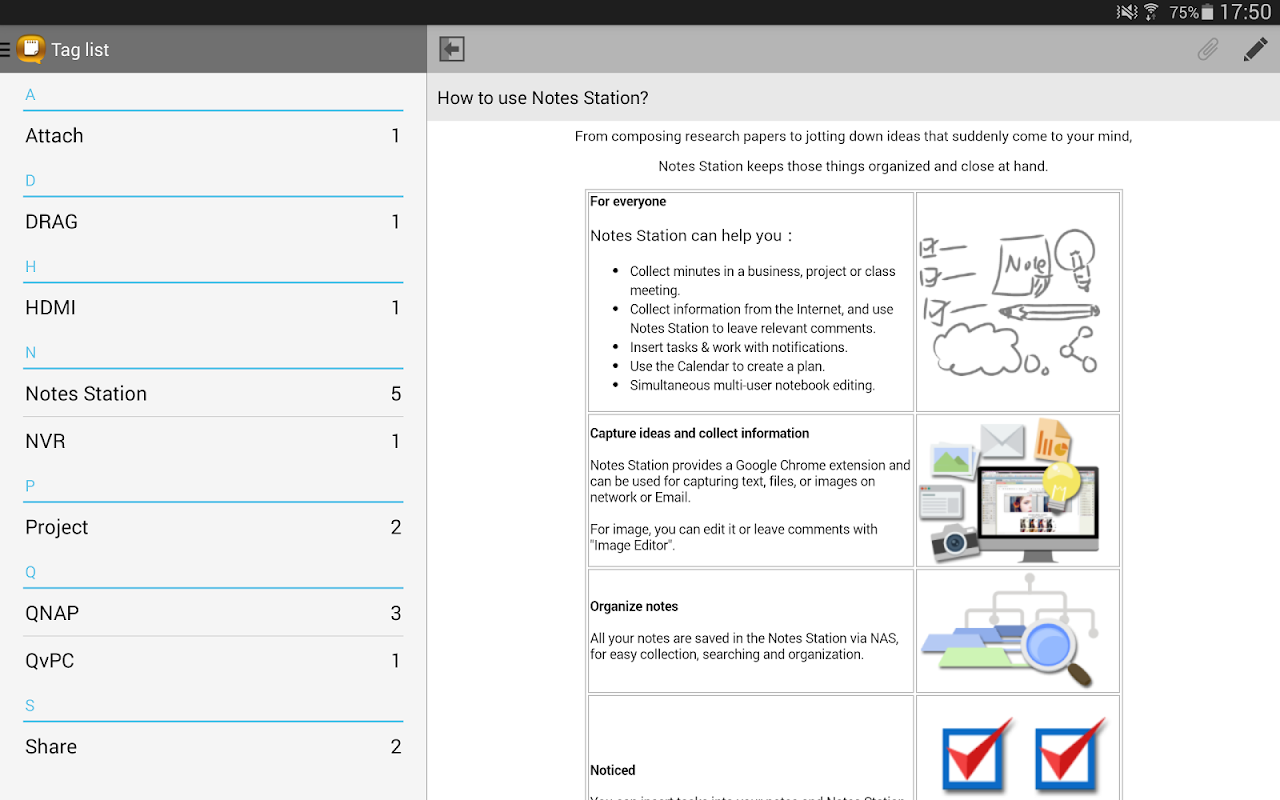The height and width of the screenshot is (800, 1280).
Task: Tap the section letter 'N' header
Action: 30,353
